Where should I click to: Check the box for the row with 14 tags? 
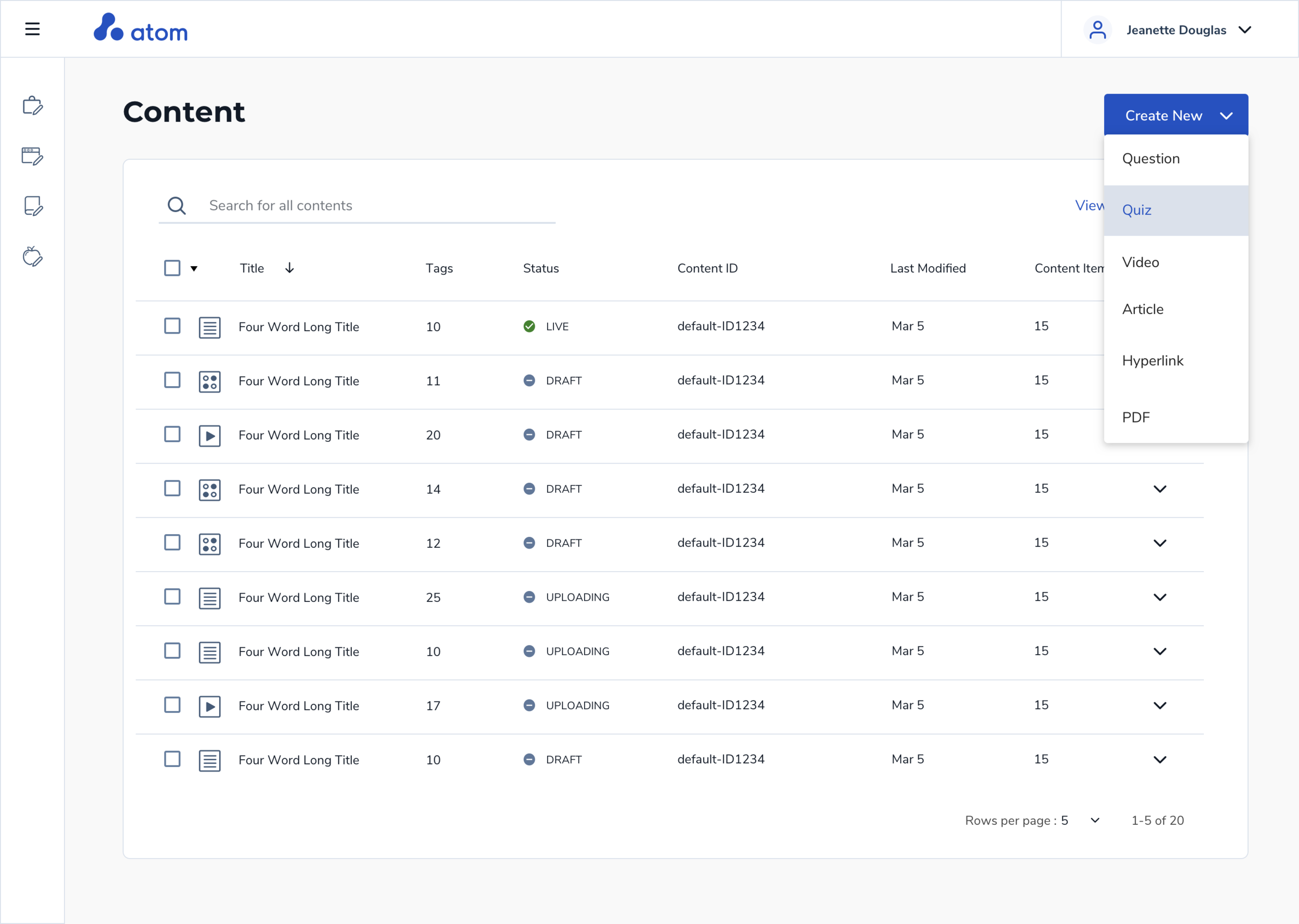[173, 488]
